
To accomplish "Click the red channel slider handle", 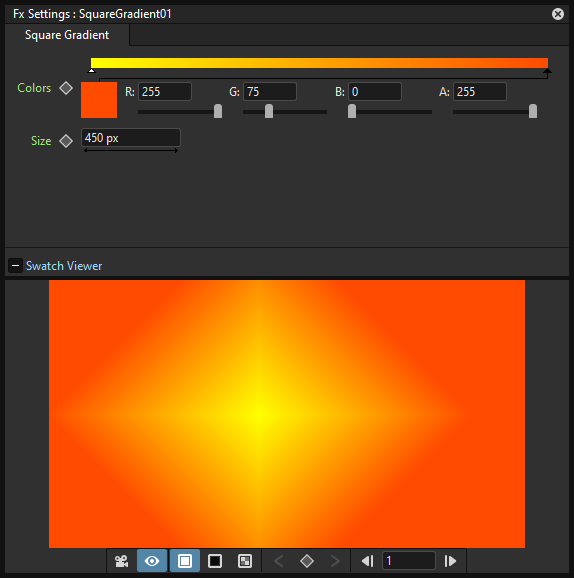I will 218,111.
